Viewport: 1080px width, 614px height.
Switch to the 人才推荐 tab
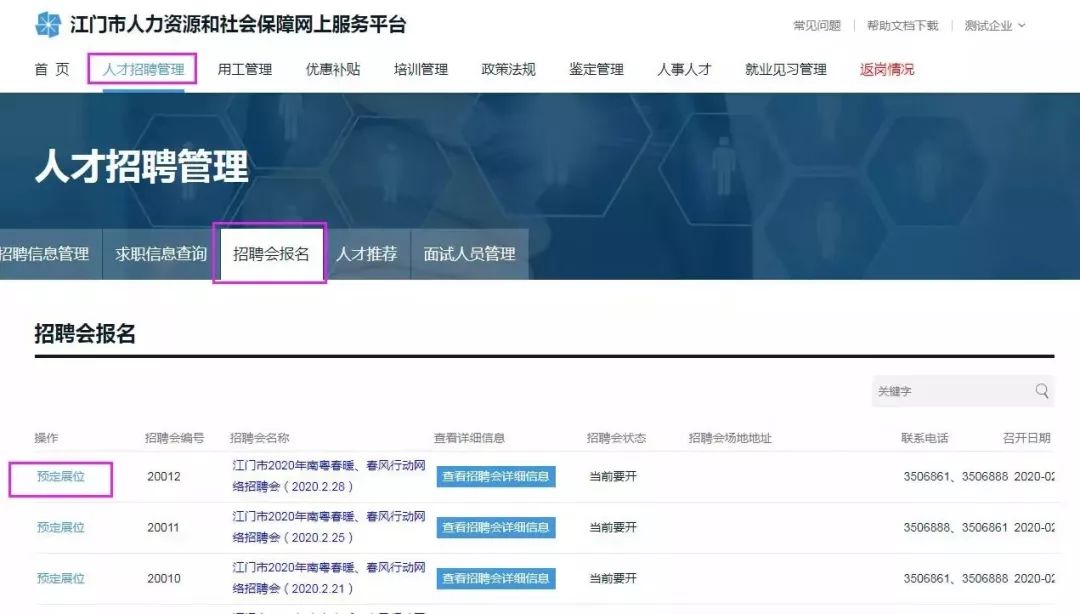[x=366, y=254]
